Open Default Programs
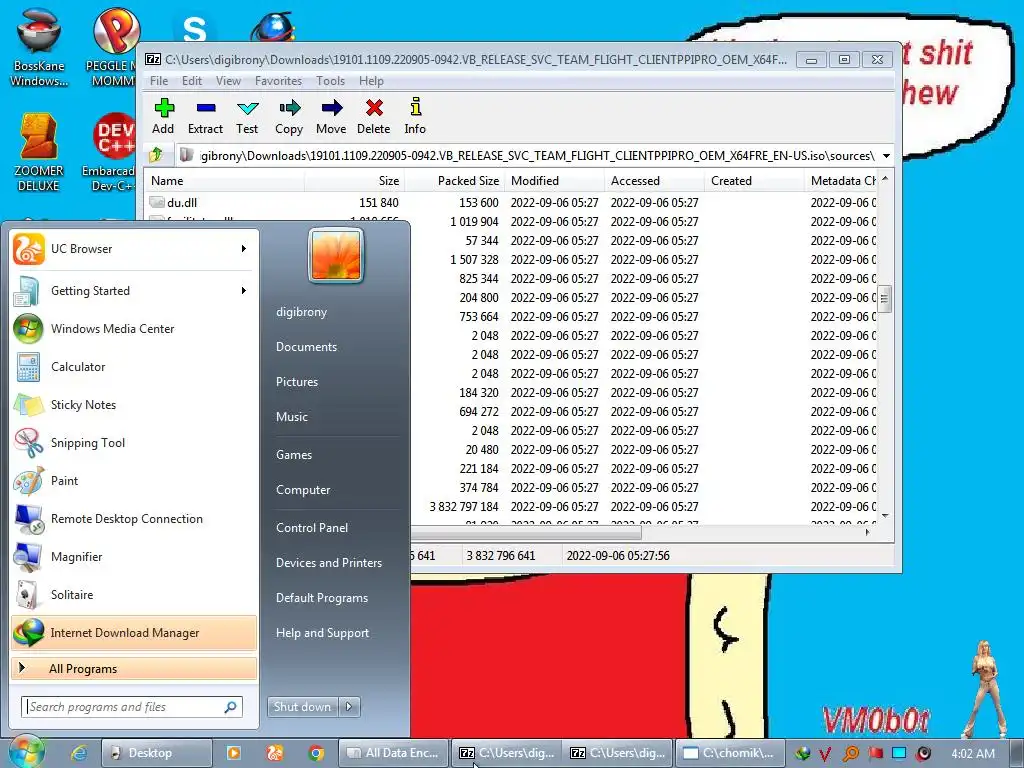The image size is (1024, 768). pos(321,598)
